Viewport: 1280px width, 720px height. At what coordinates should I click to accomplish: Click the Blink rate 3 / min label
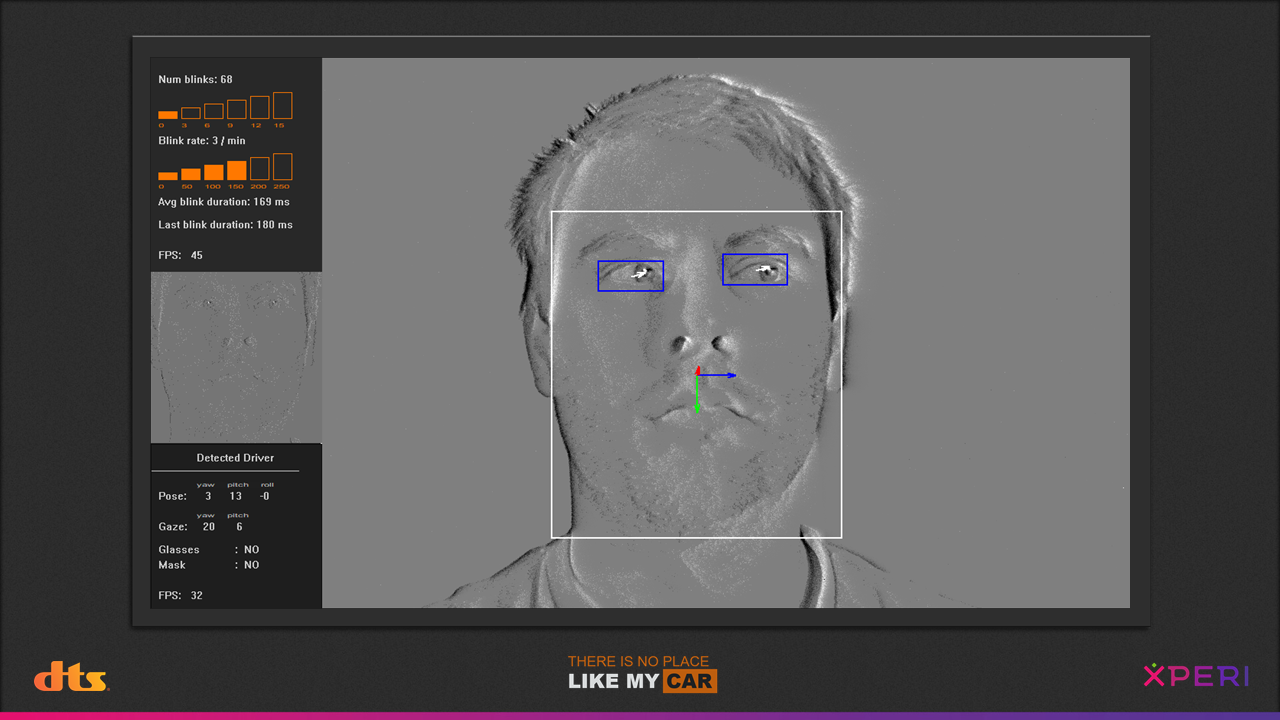coord(201,141)
